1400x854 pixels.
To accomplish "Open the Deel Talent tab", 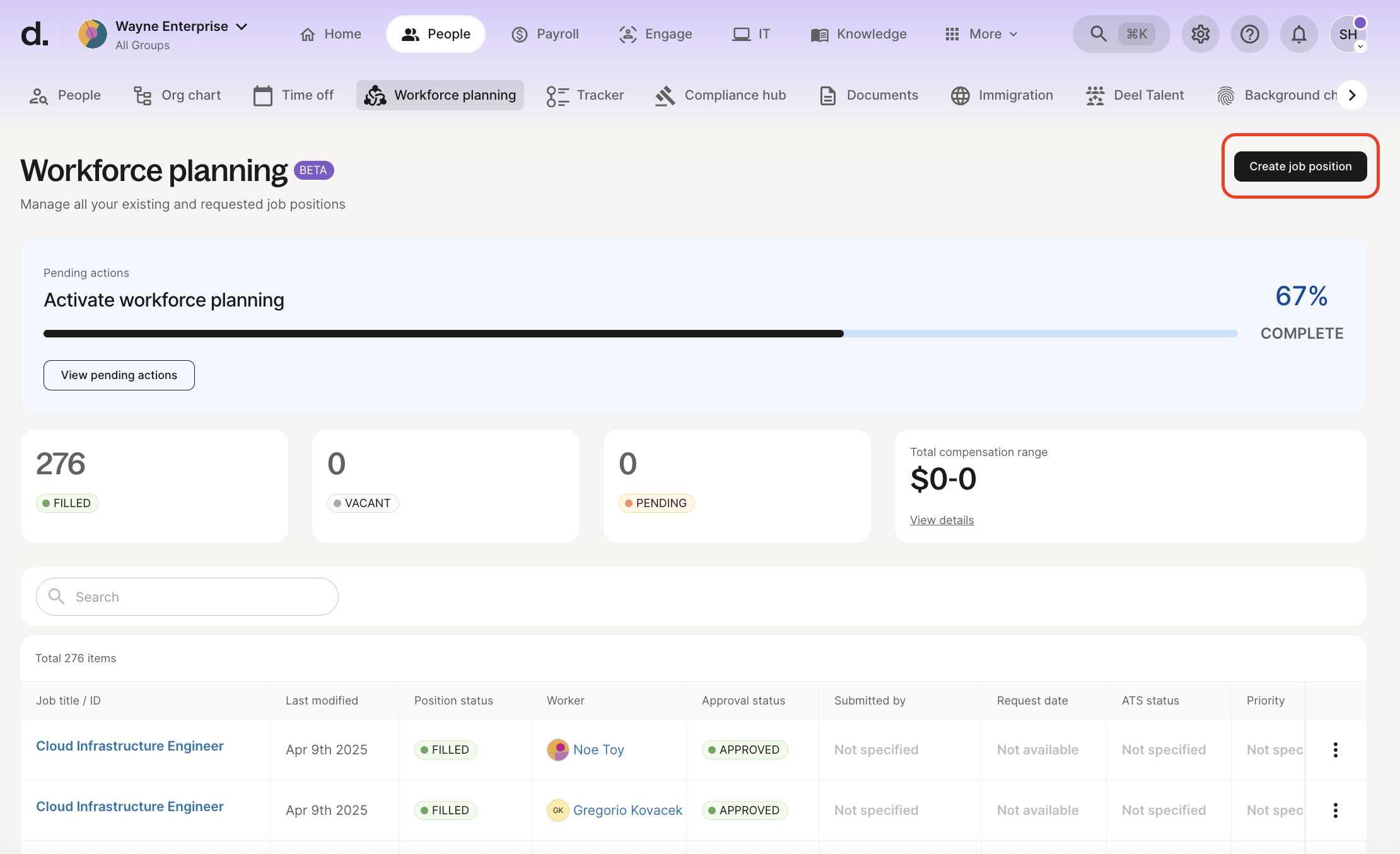I will 1135,95.
